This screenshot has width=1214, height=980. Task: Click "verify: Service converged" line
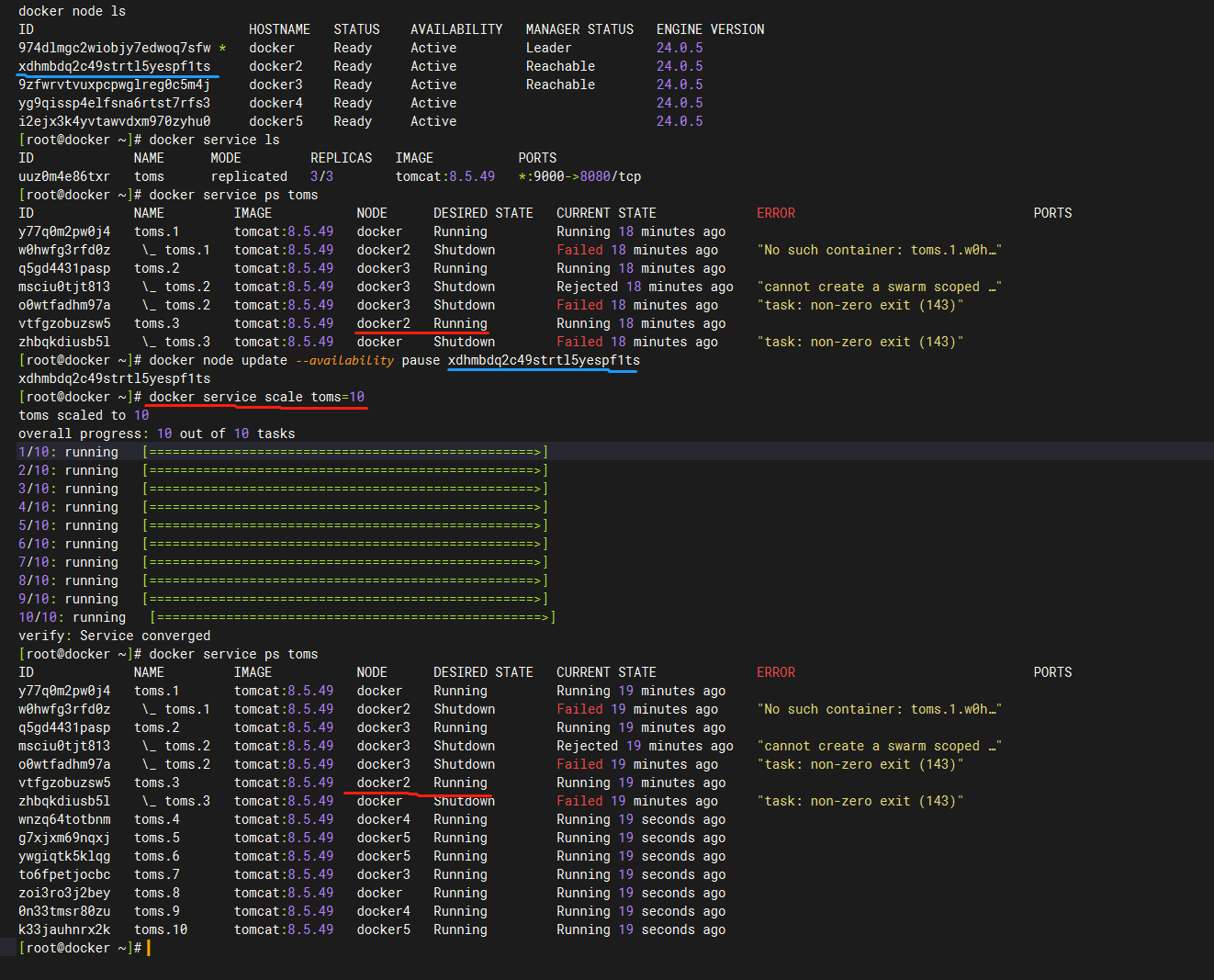click(114, 636)
